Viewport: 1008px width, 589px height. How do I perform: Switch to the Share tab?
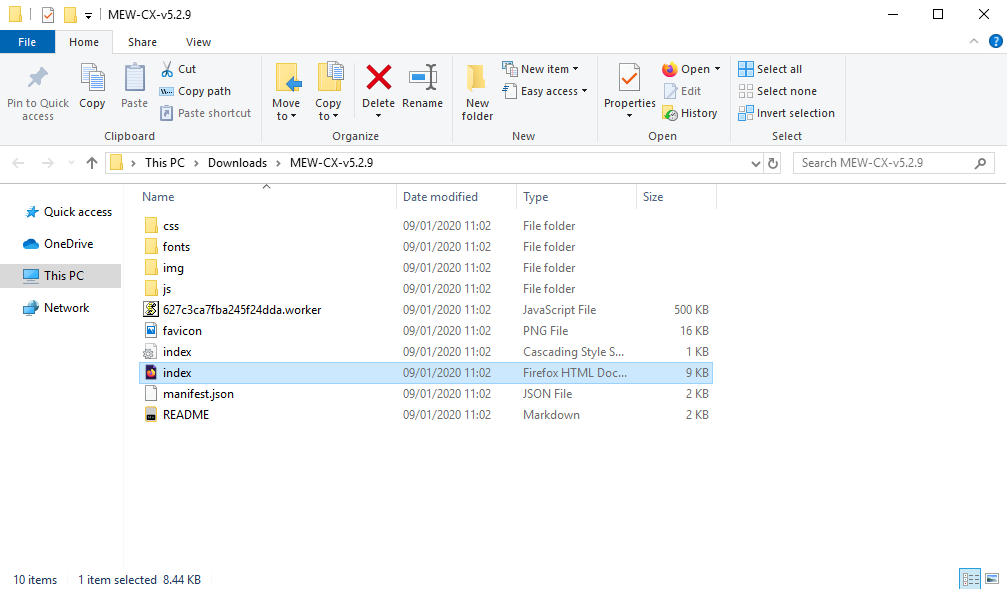[142, 42]
